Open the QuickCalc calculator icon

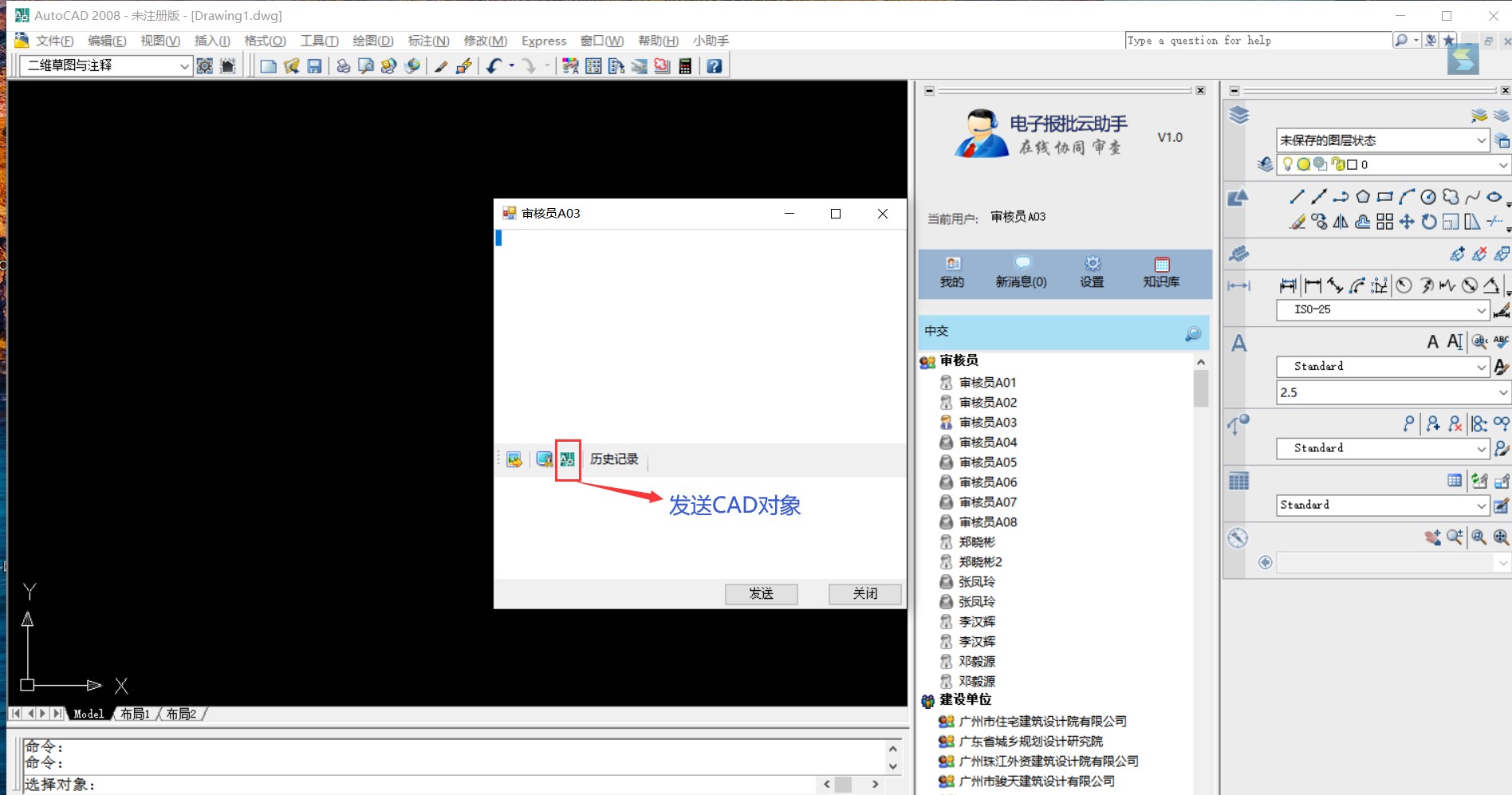684,66
